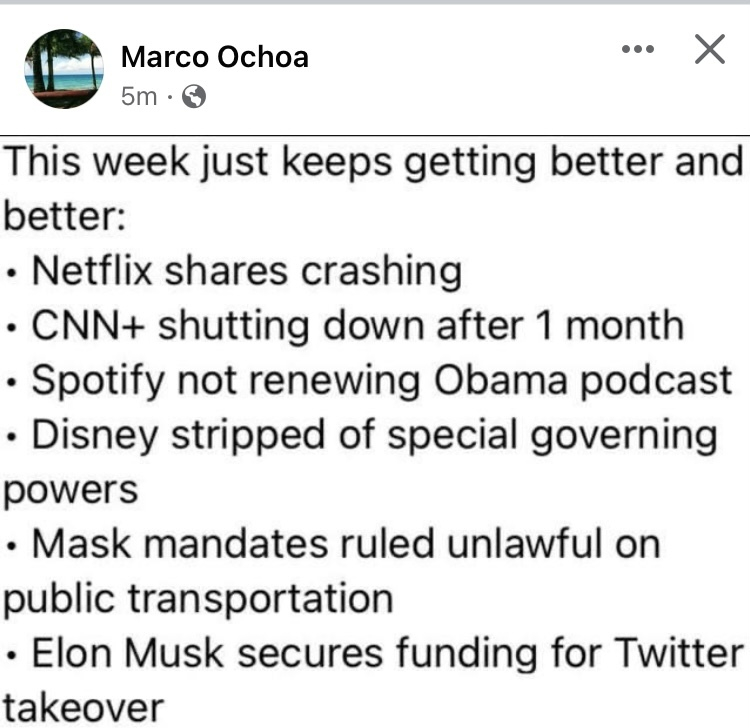Select the "Netflix shares crashing" bullet line
Viewport: 750px width, 728px height.
(246, 271)
